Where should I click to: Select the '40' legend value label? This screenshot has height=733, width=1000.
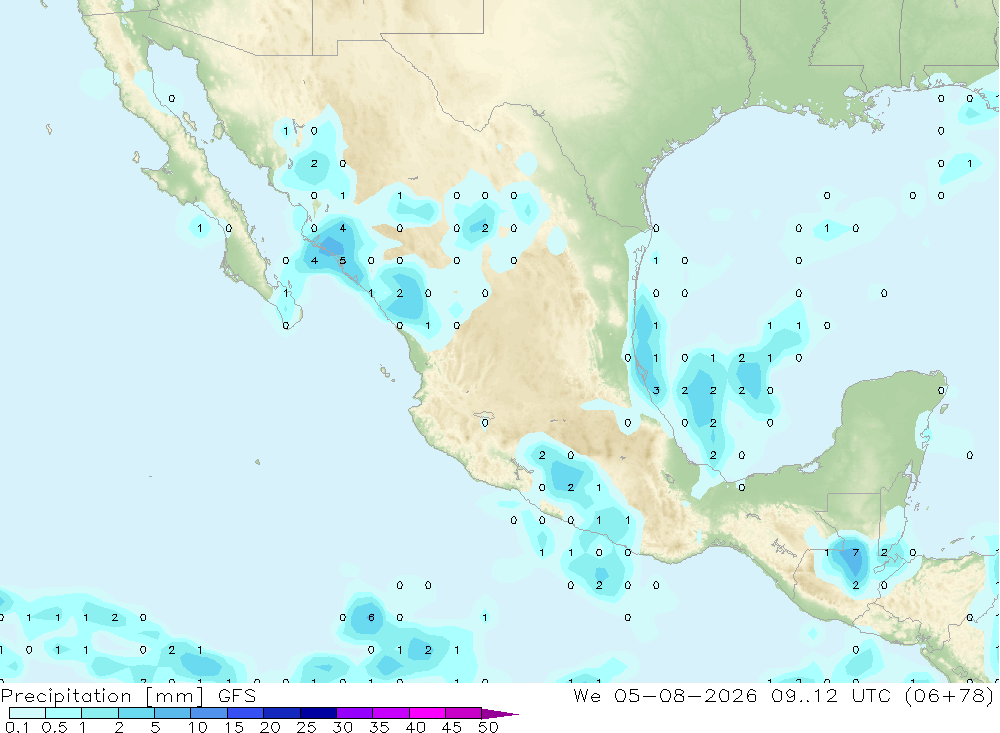coord(415,727)
